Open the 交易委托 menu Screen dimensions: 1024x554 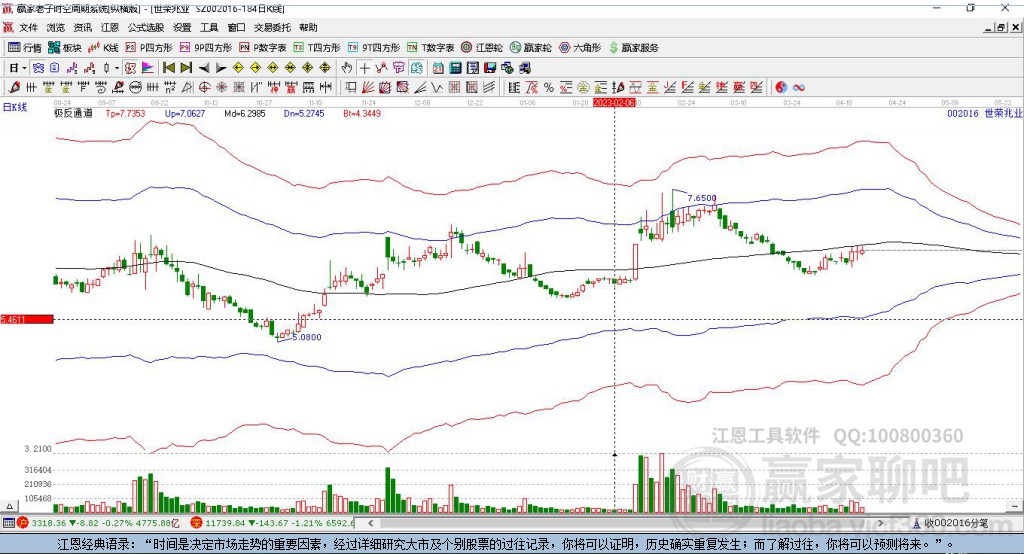[272, 27]
